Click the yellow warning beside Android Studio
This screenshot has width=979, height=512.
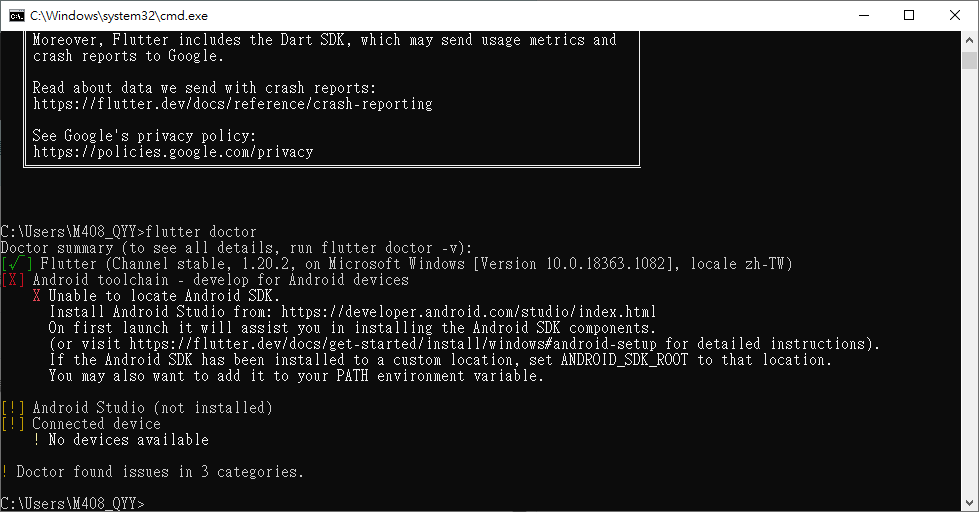coord(12,408)
